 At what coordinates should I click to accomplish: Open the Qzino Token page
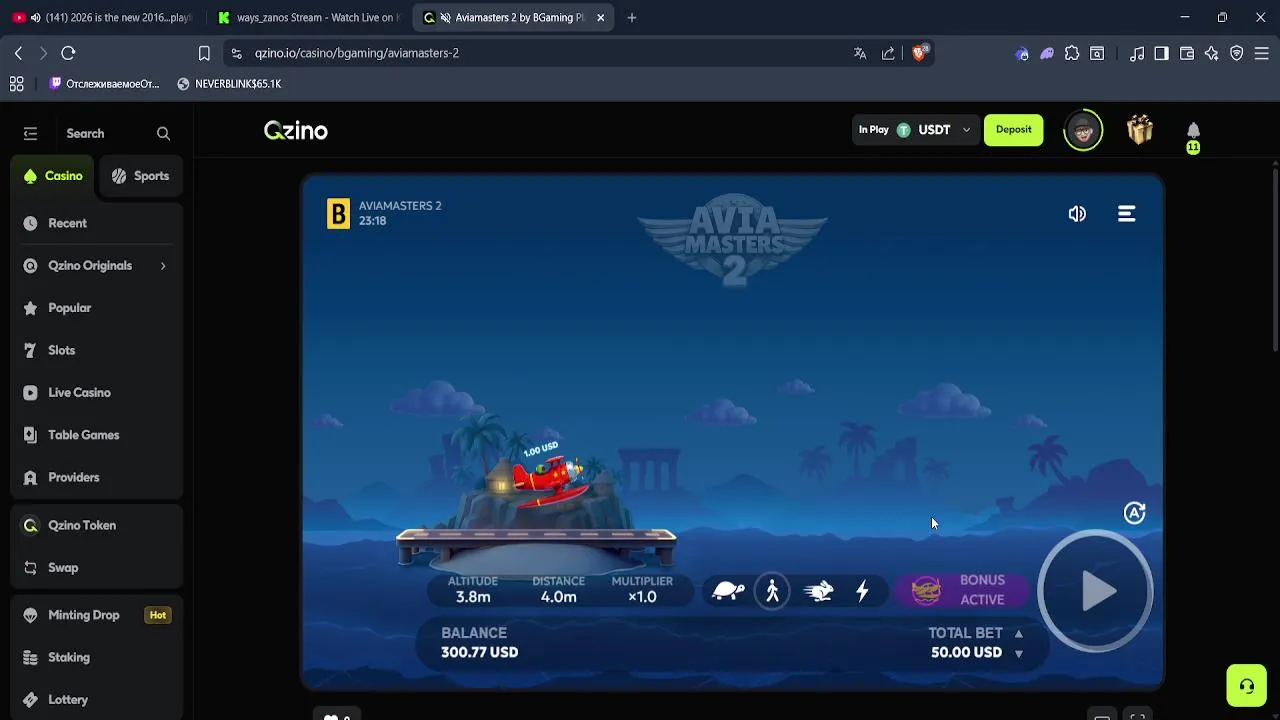[x=97, y=525]
